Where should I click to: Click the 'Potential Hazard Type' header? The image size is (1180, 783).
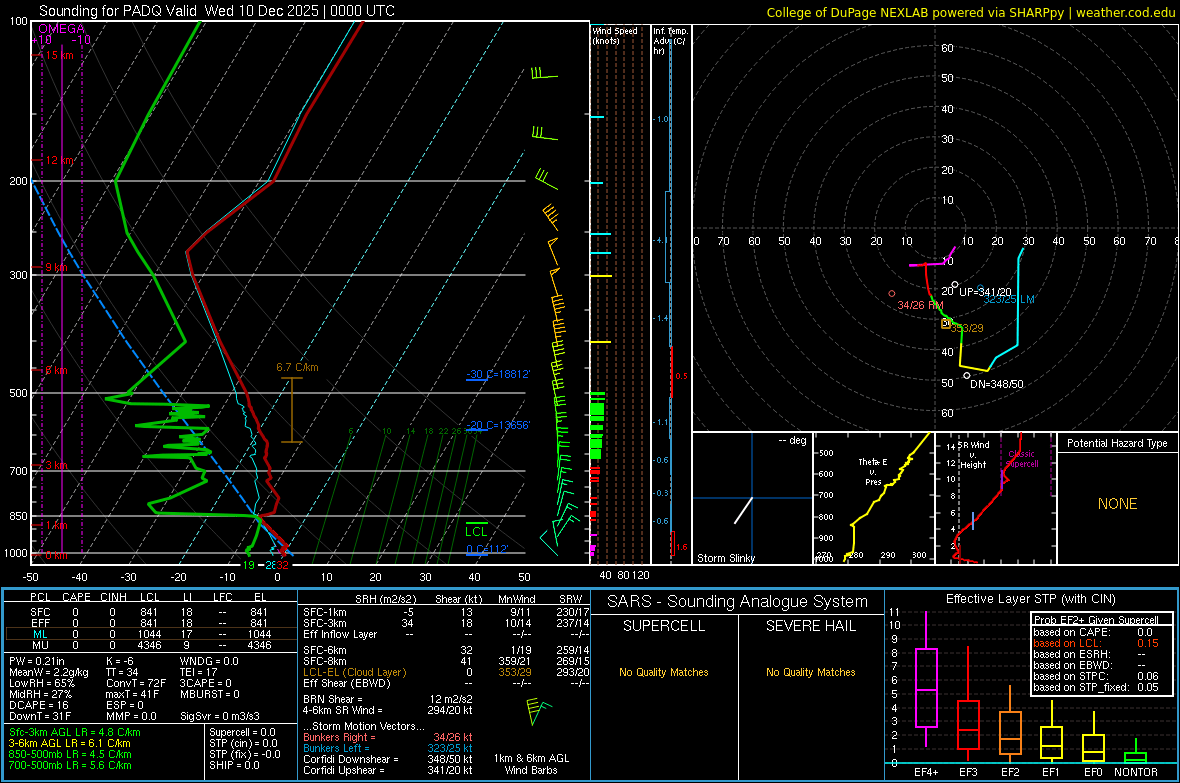1117,443
